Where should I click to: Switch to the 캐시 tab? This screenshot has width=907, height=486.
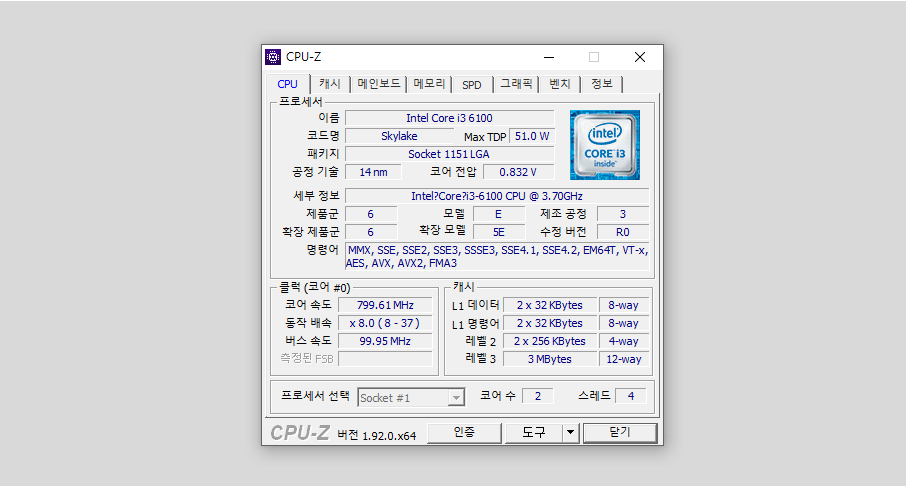tap(330, 84)
